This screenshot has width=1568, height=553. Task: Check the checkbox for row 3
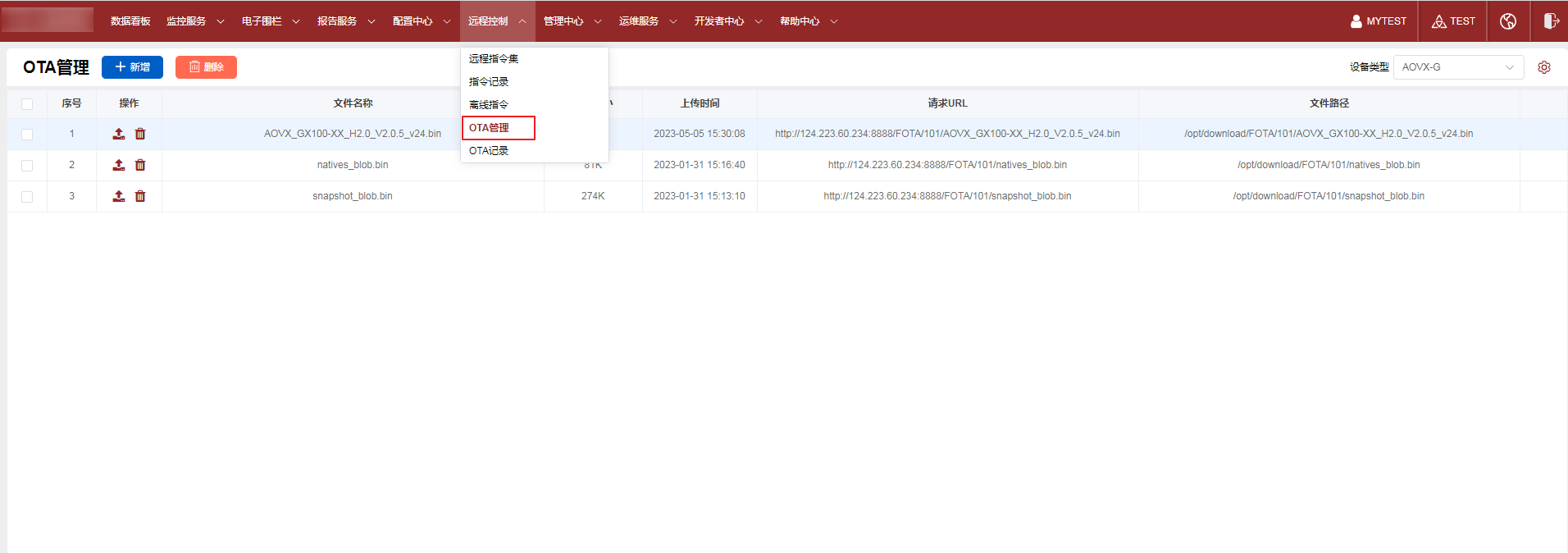pyautogui.click(x=27, y=197)
